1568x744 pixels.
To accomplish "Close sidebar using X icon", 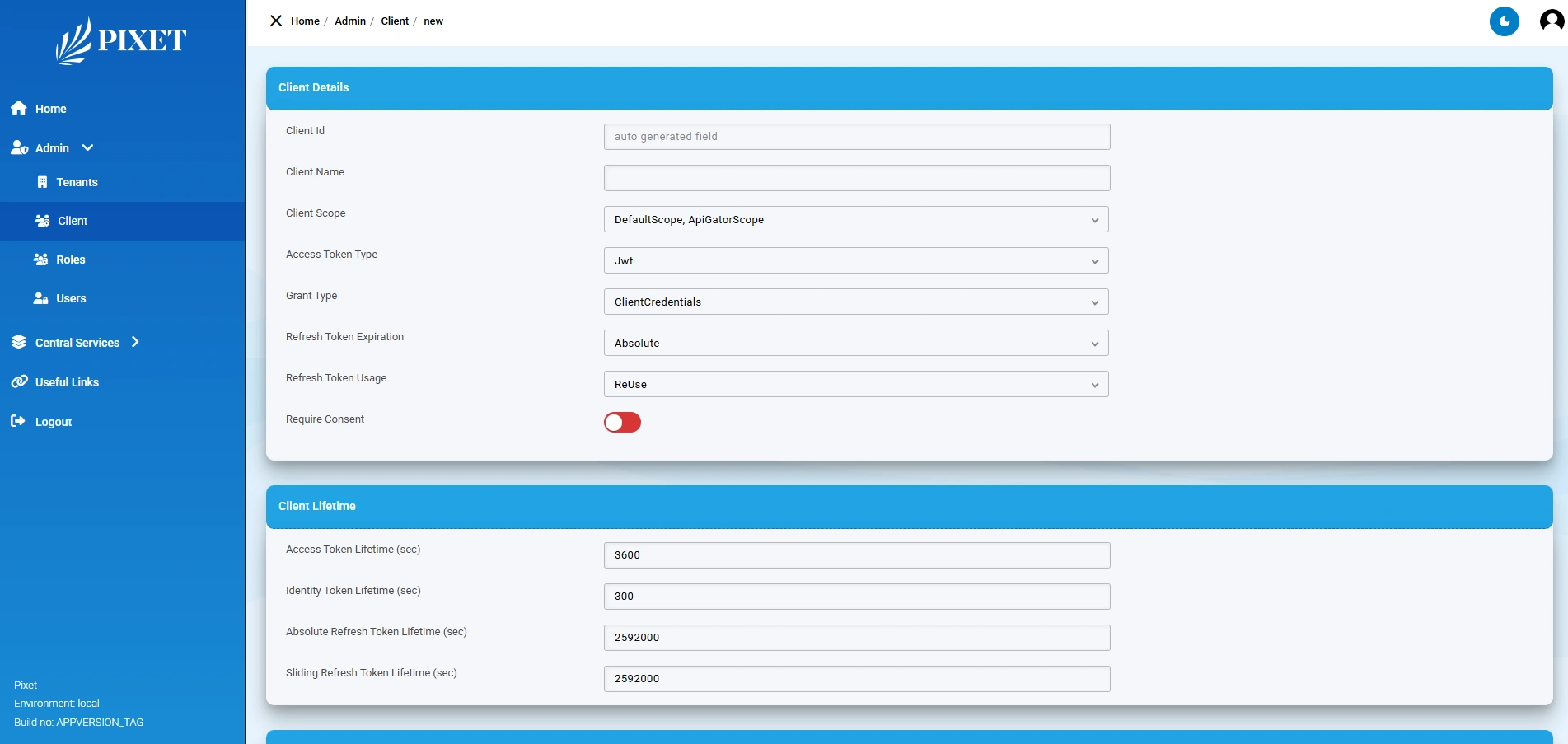I will point(276,21).
